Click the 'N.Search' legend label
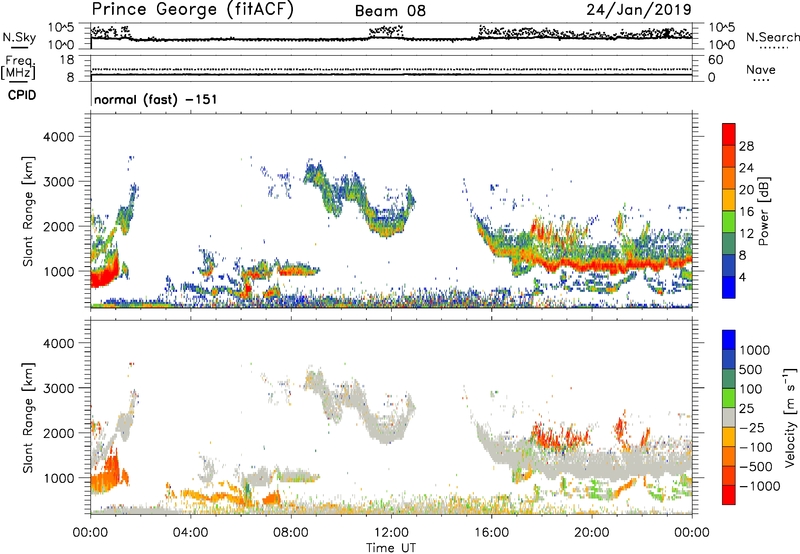800x554 pixels. pyautogui.click(x=773, y=37)
